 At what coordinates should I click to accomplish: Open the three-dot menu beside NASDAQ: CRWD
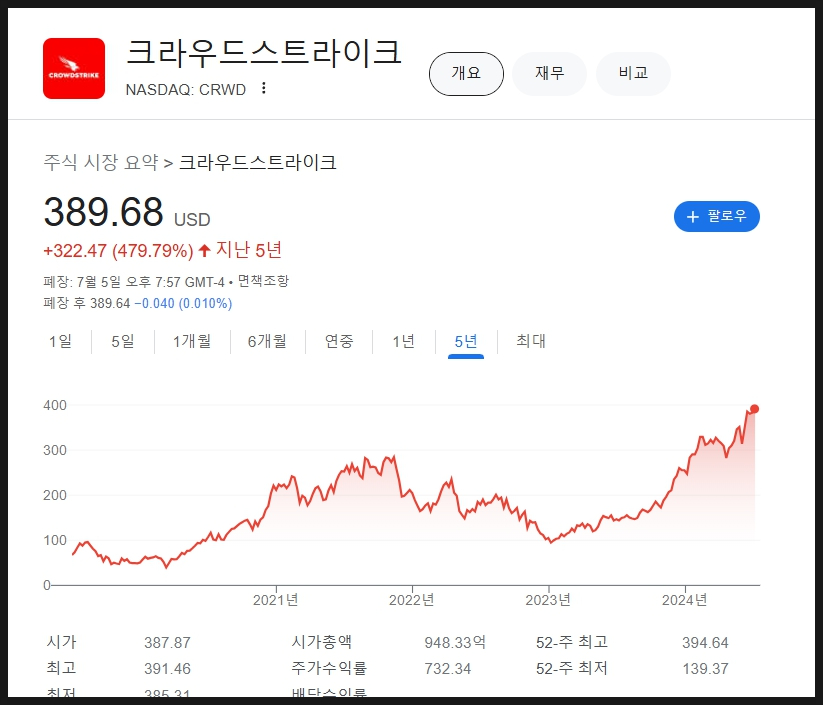[264, 88]
